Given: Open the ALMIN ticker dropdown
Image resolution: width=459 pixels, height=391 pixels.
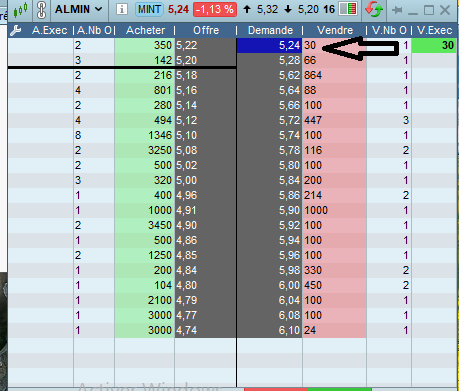Looking at the screenshot, I should coord(79,9).
